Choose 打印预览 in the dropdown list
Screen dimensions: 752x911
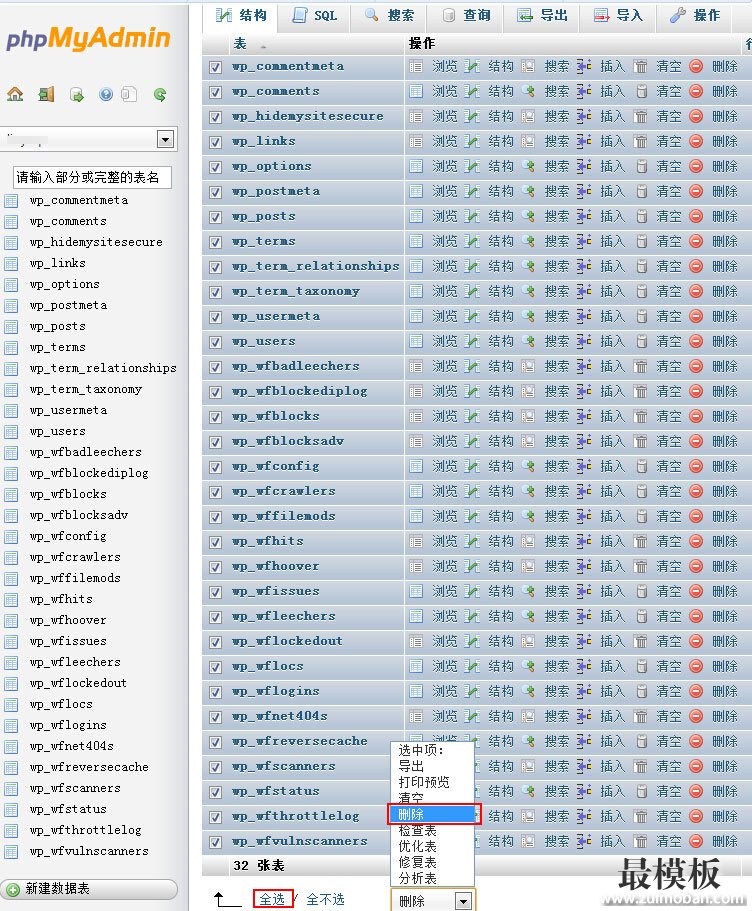(x=433, y=782)
